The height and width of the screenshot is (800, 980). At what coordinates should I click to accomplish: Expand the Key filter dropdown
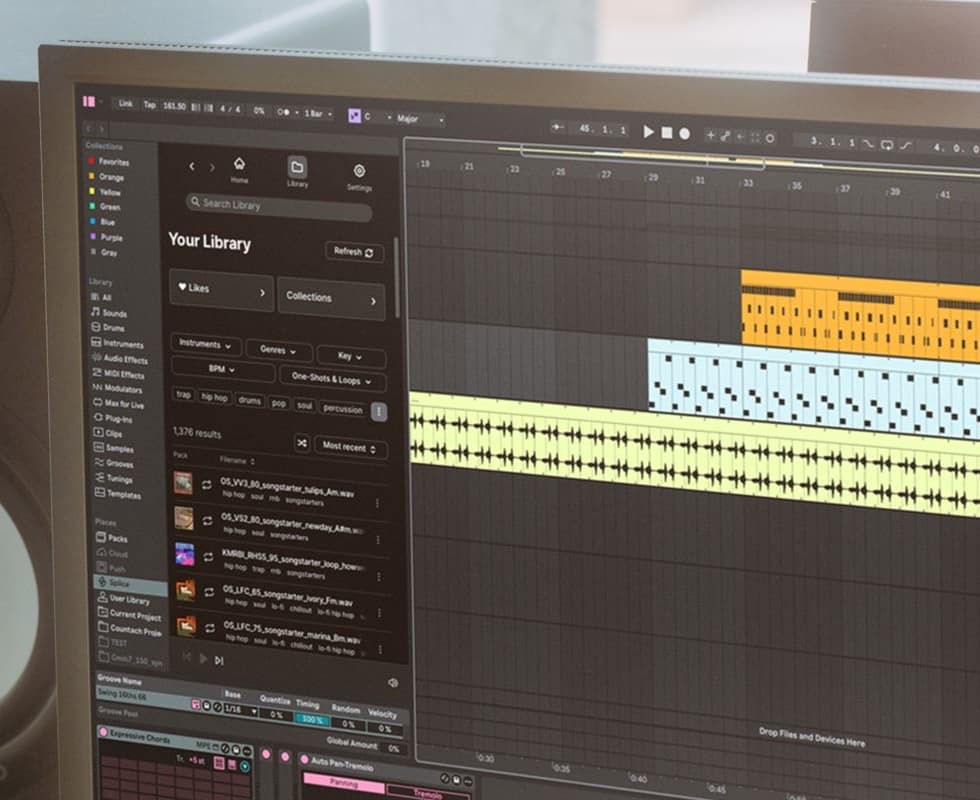(351, 356)
